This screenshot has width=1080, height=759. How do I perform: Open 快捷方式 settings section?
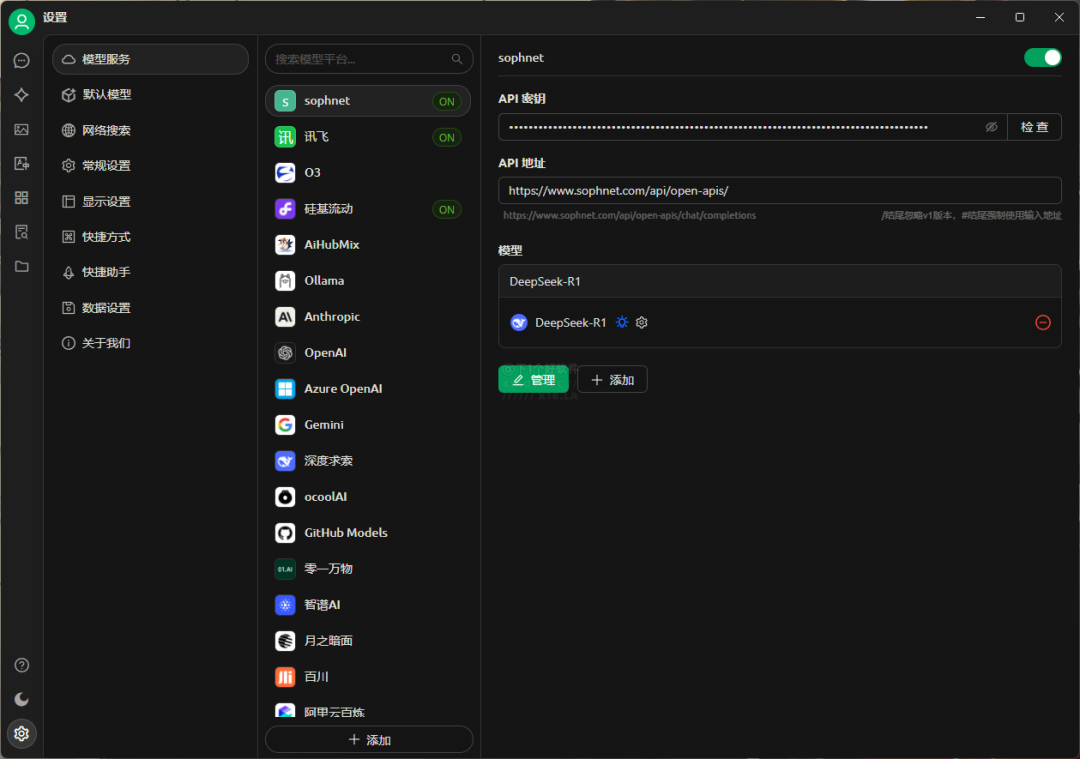click(150, 237)
